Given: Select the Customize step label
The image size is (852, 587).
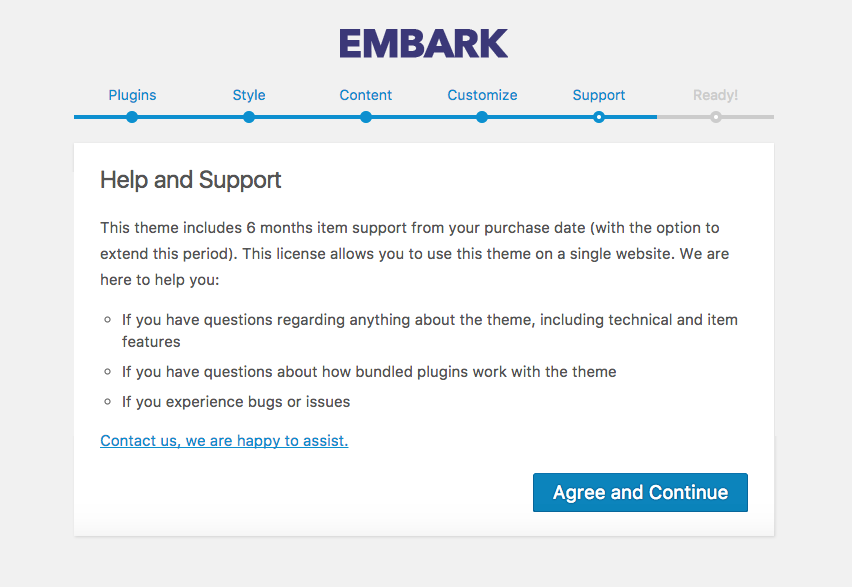Looking at the screenshot, I should [482, 95].
